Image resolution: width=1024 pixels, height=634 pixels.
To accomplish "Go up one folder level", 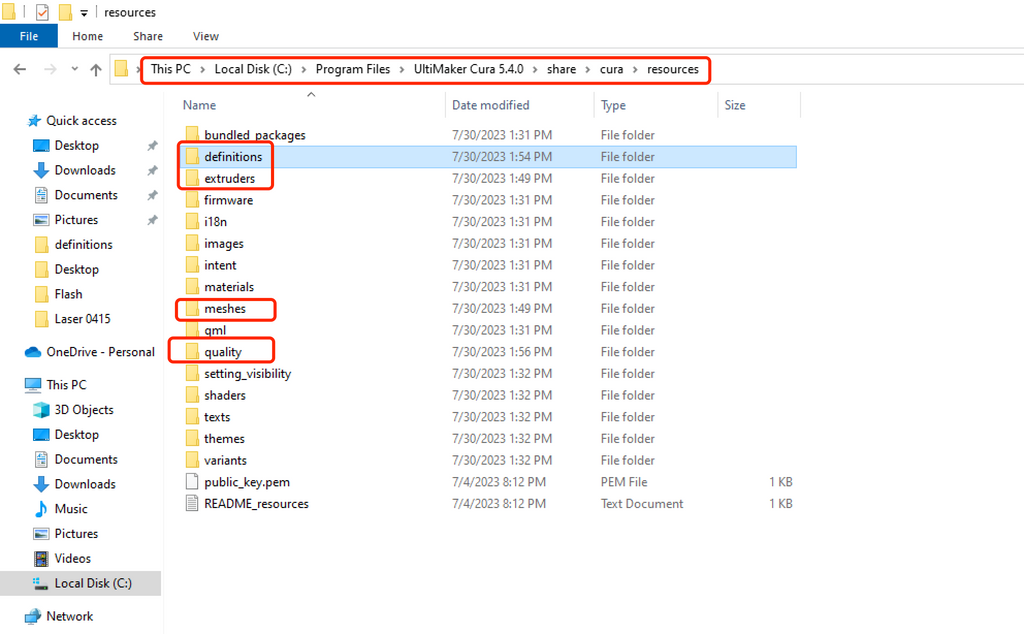I will 96,69.
